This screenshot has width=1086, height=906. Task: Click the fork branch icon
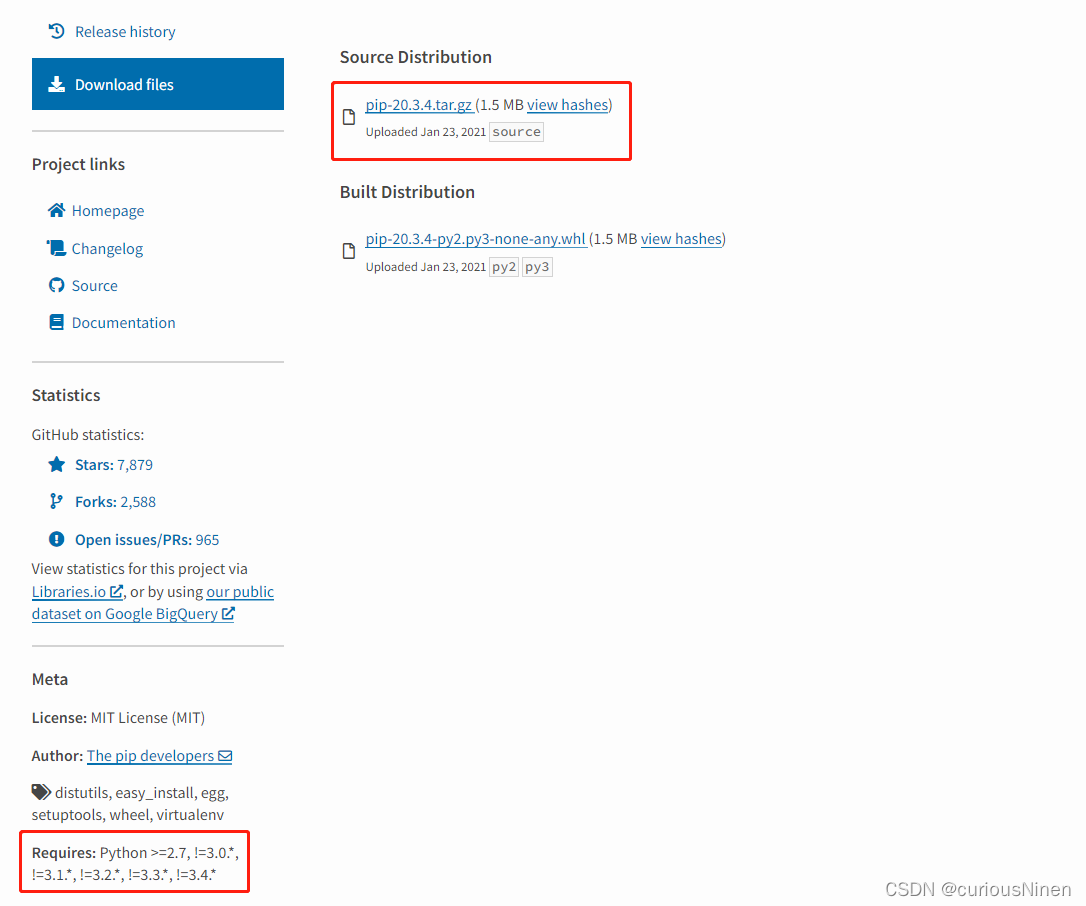tap(56, 501)
